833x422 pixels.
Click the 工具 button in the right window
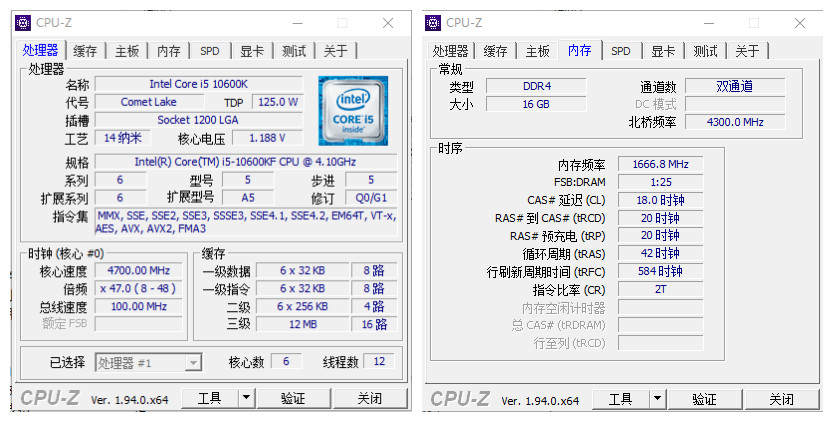tap(620, 399)
